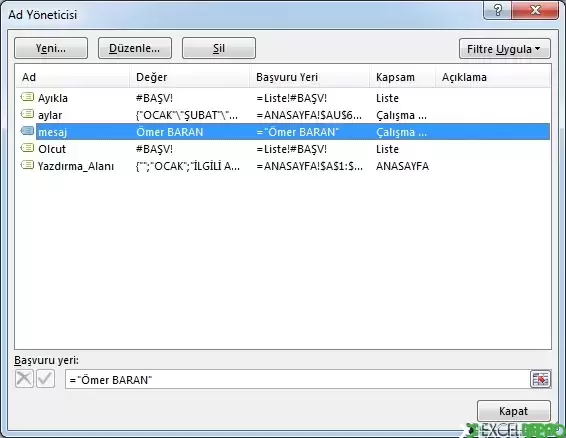Delete the selected name with Sil
The width and height of the screenshot is (566, 438).
tap(219, 48)
